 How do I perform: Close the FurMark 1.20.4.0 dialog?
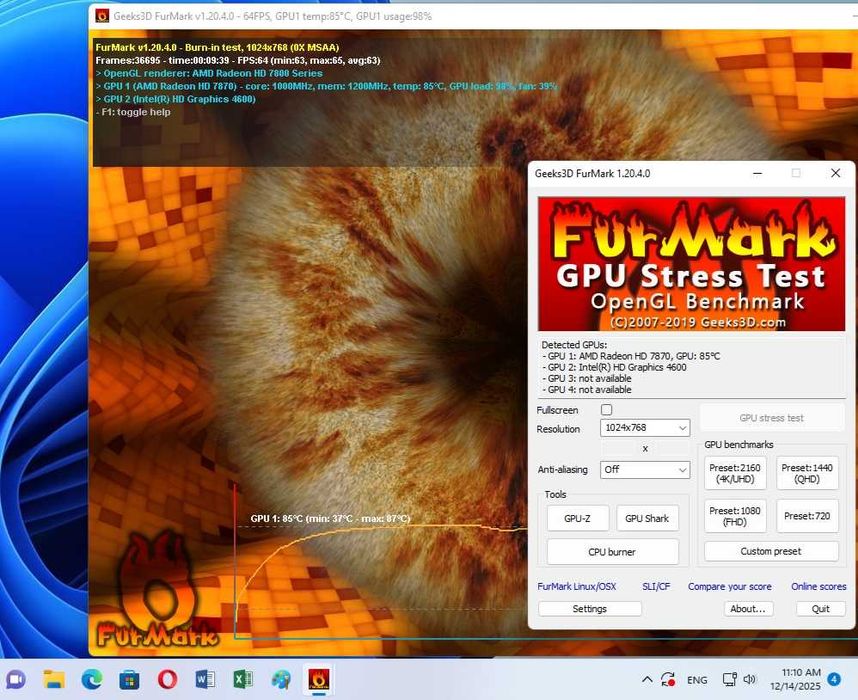836,173
